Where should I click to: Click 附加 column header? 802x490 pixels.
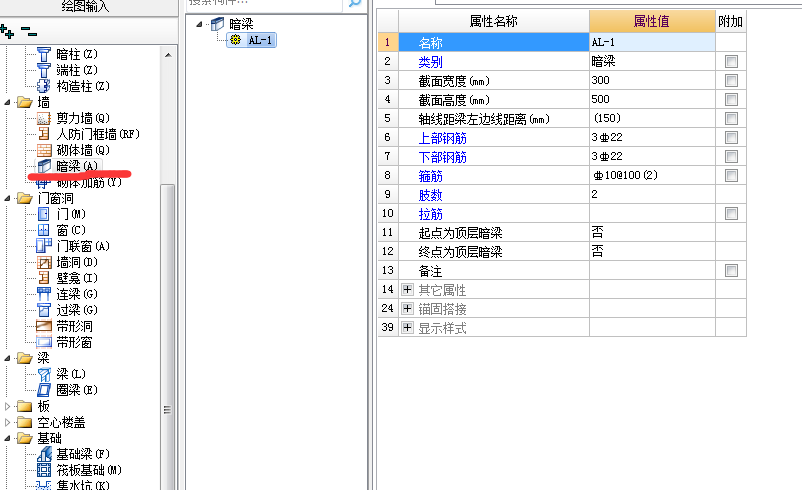(730, 21)
